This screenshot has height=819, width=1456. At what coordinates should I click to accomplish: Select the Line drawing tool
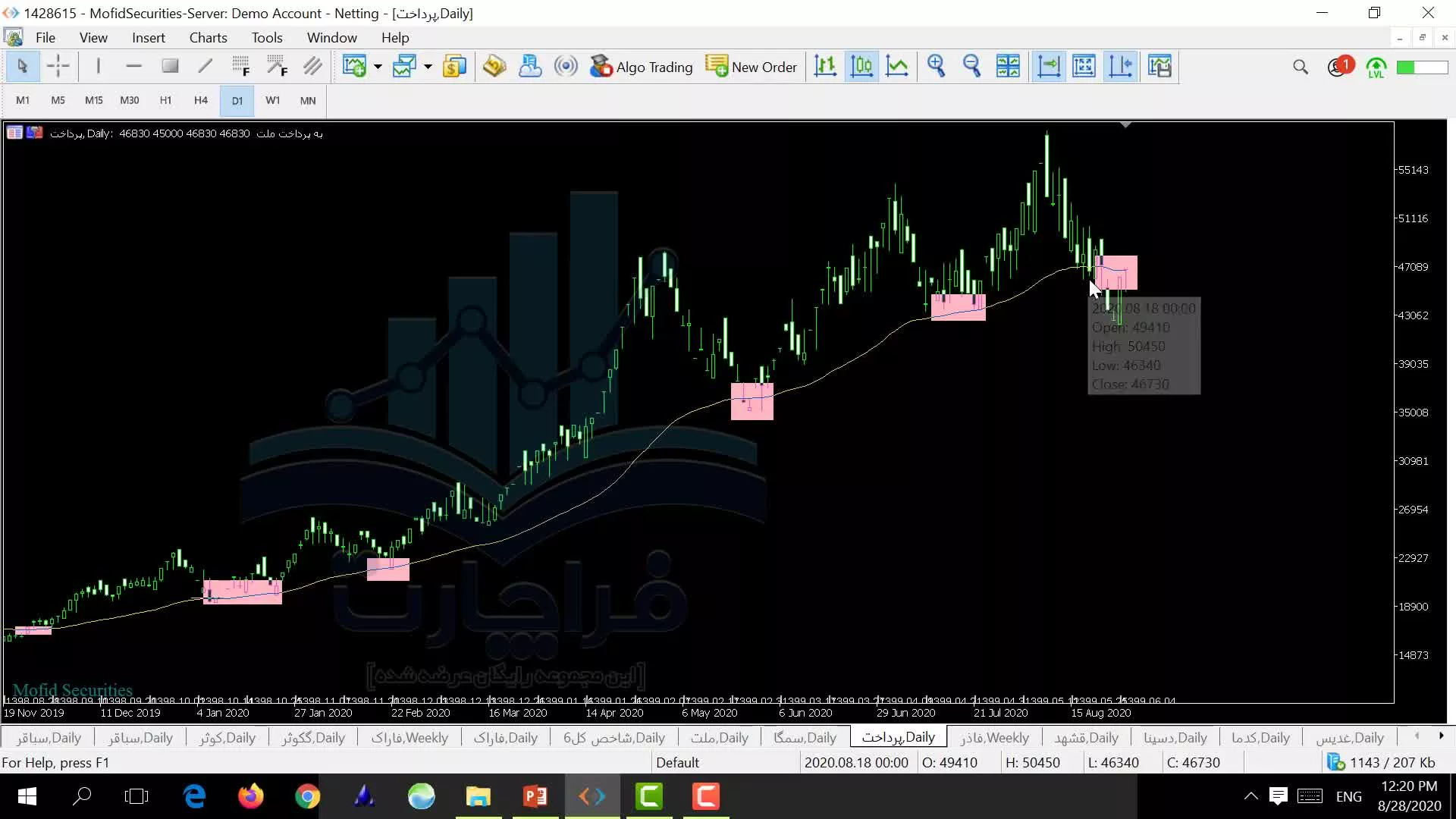(206, 66)
